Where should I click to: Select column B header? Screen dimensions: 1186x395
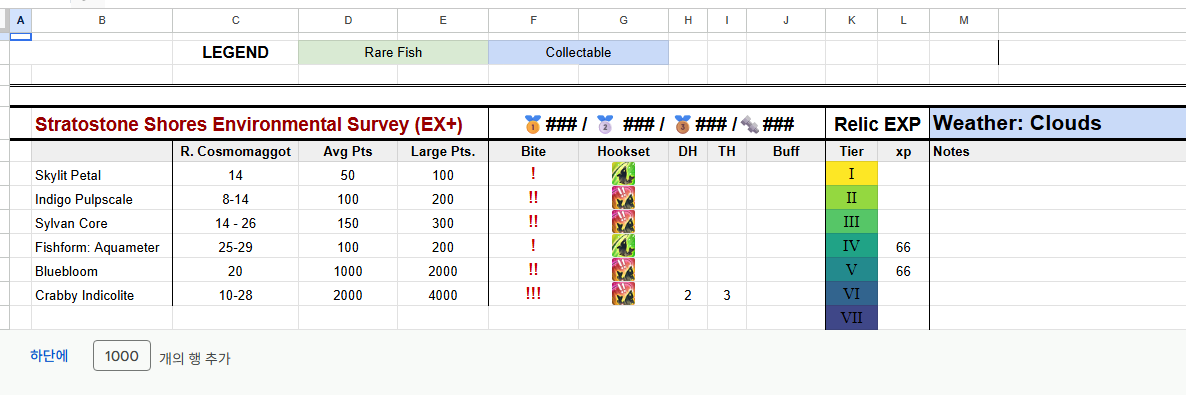pos(102,20)
